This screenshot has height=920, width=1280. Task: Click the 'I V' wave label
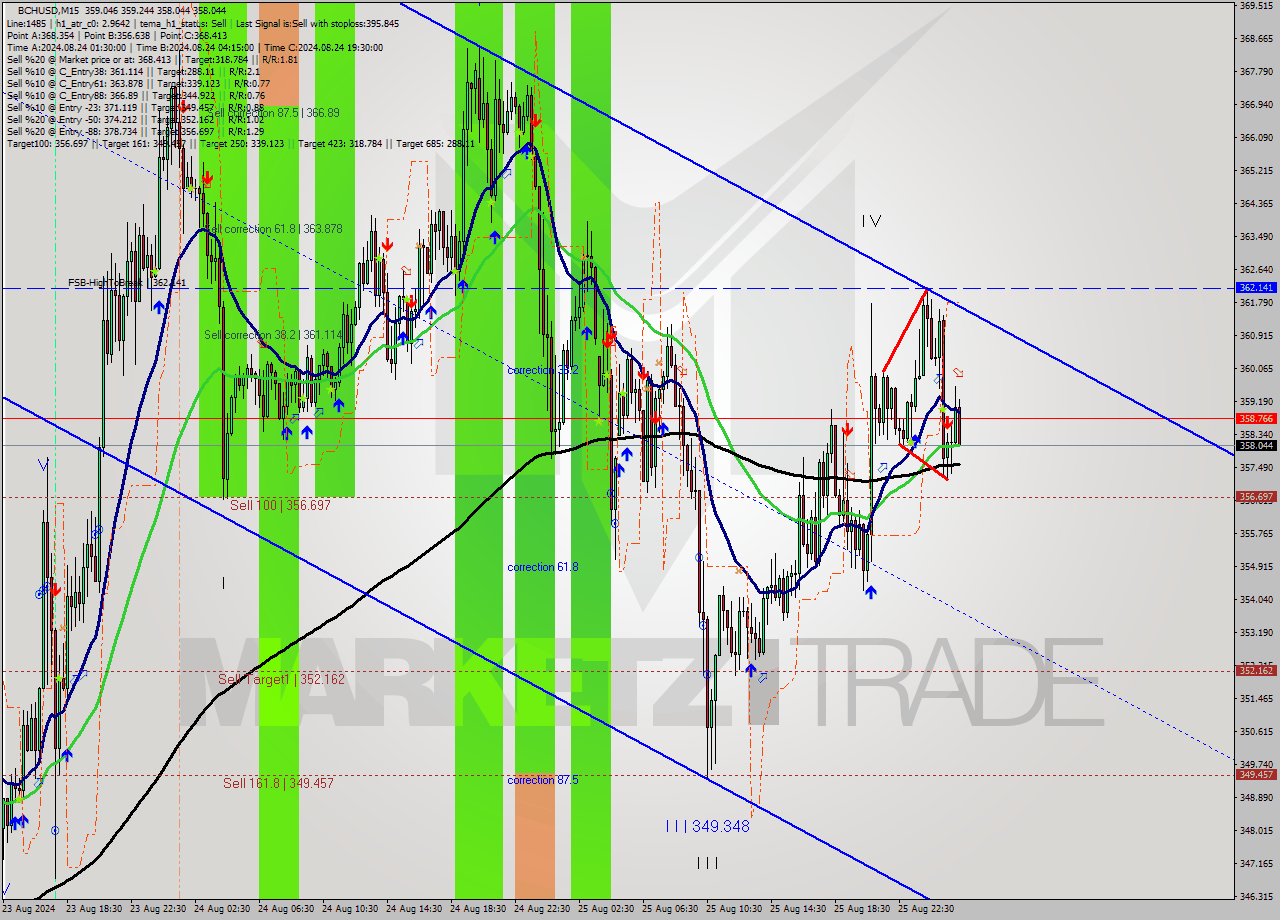tap(871, 220)
